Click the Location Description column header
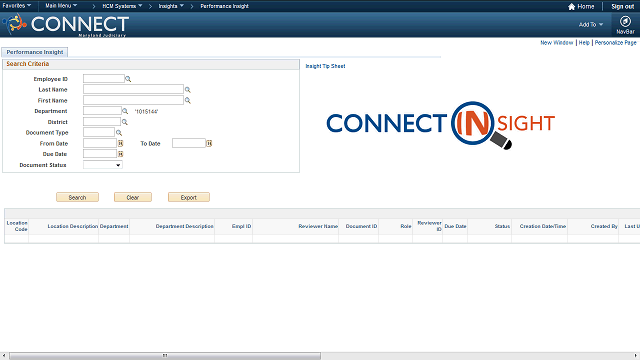 click(x=73, y=226)
